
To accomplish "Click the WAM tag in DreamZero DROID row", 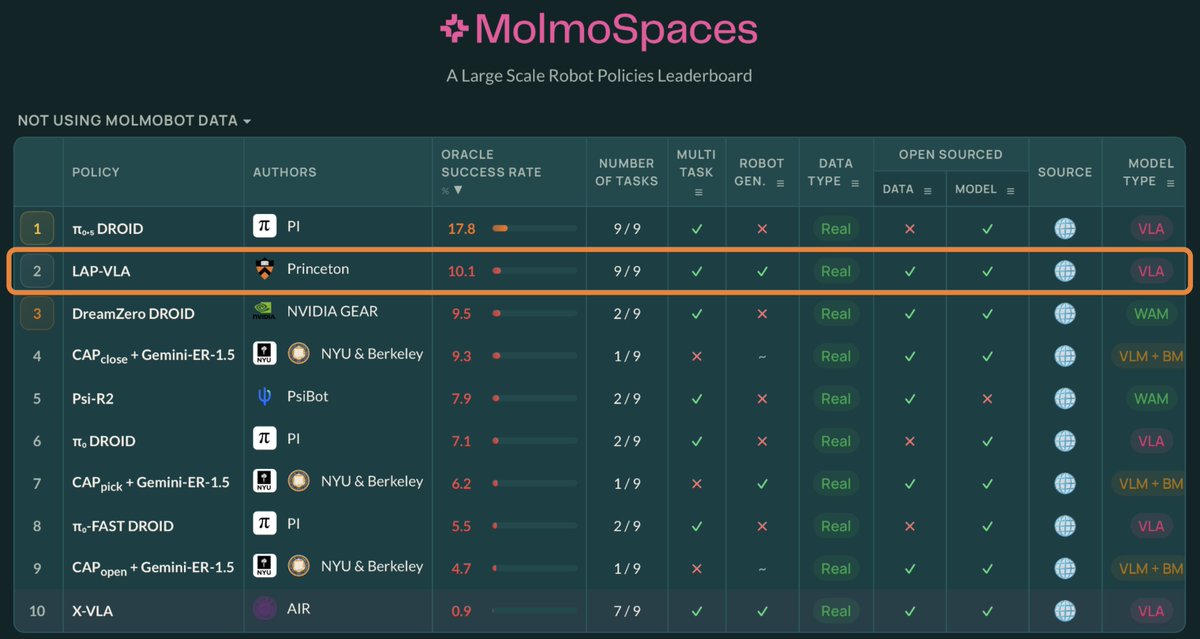I will (1151, 314).
